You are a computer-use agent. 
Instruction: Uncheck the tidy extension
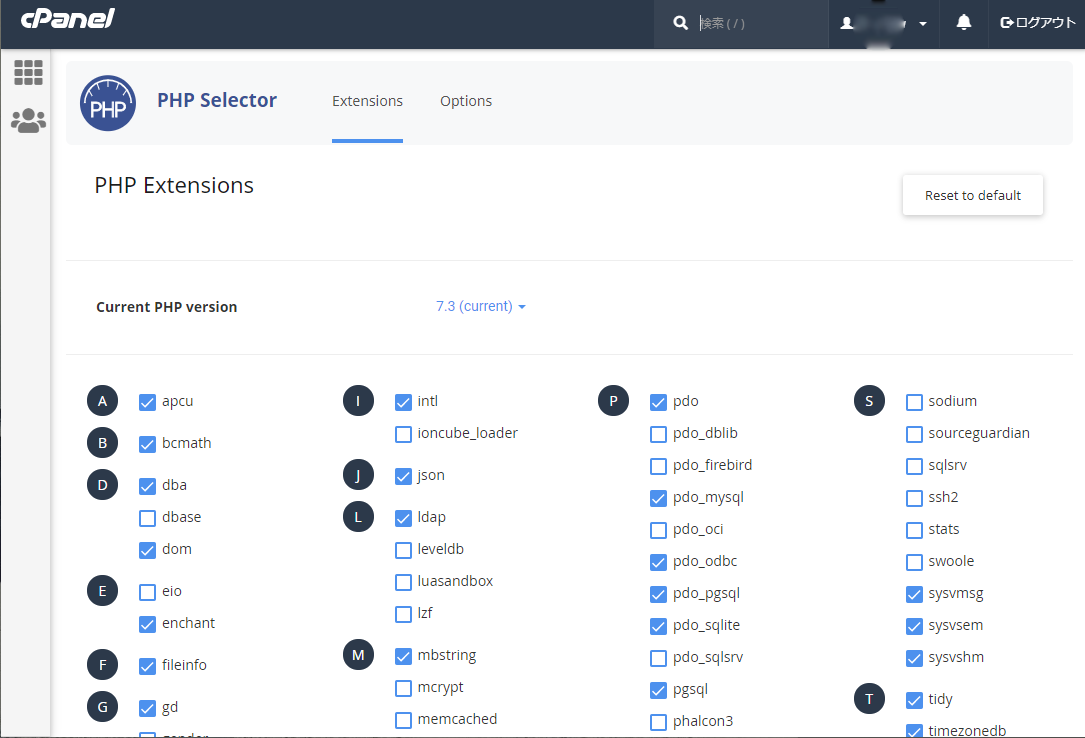point(914,701)
